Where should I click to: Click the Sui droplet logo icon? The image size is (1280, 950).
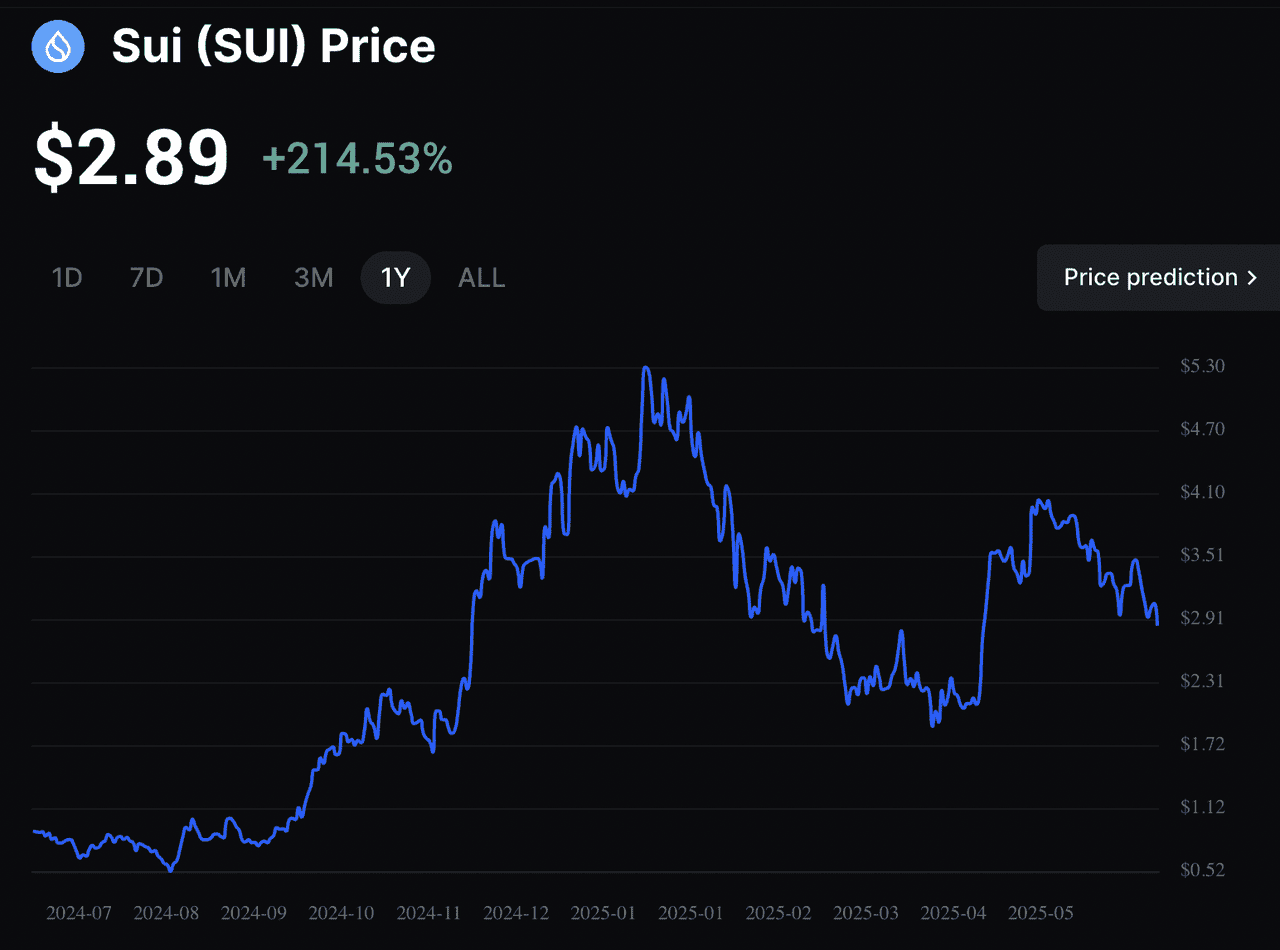(57, 47)
